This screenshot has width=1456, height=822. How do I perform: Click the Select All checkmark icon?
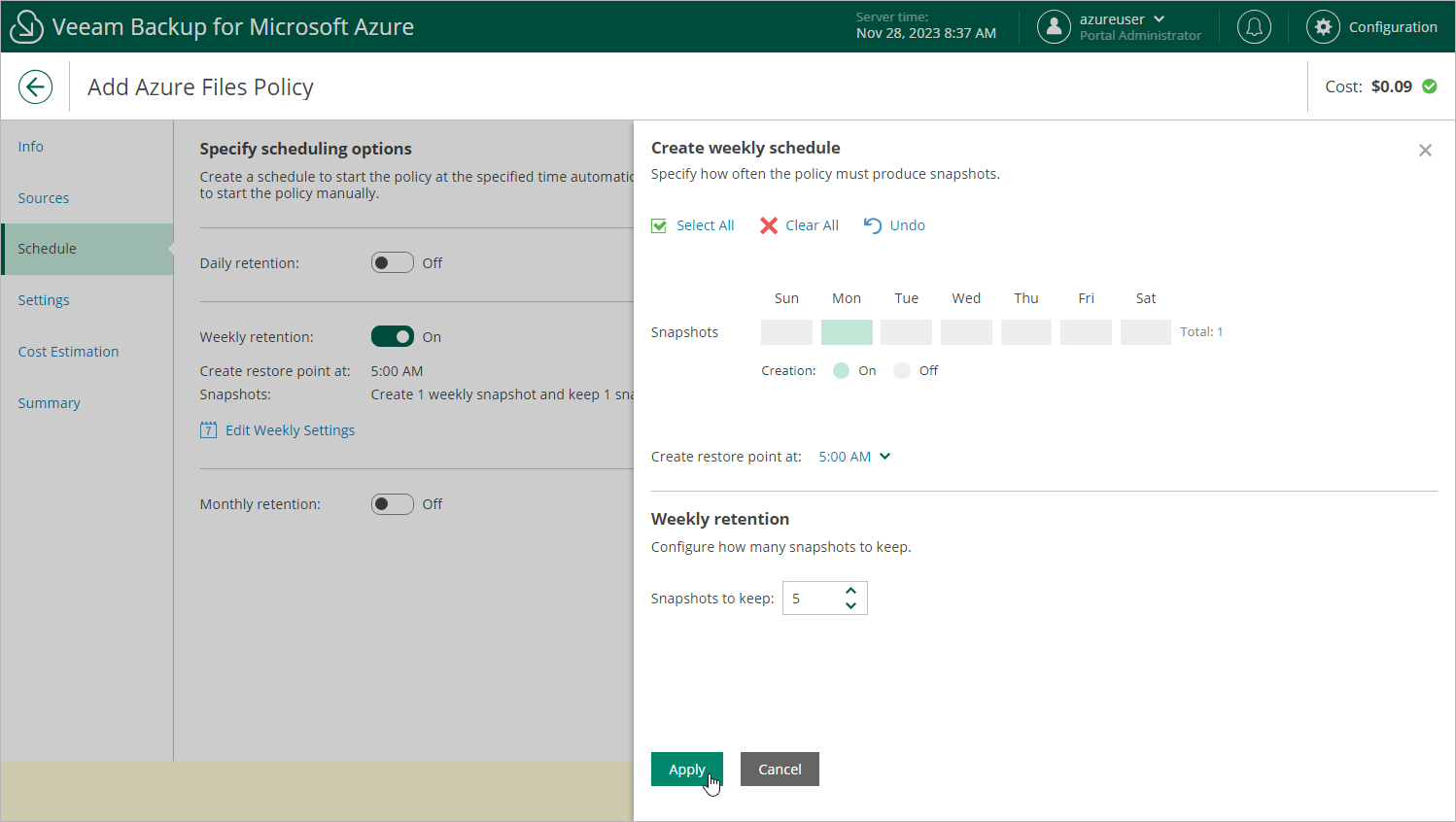point(659,225)
